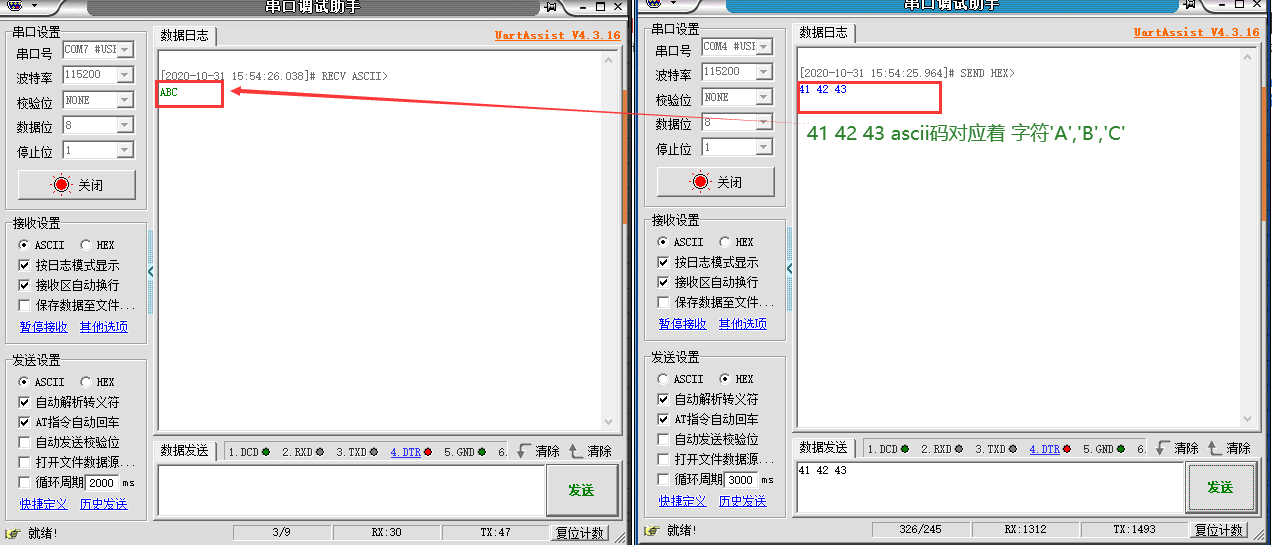
Task: Open 其他选项 link in right window
Action: tap(743, 324)
